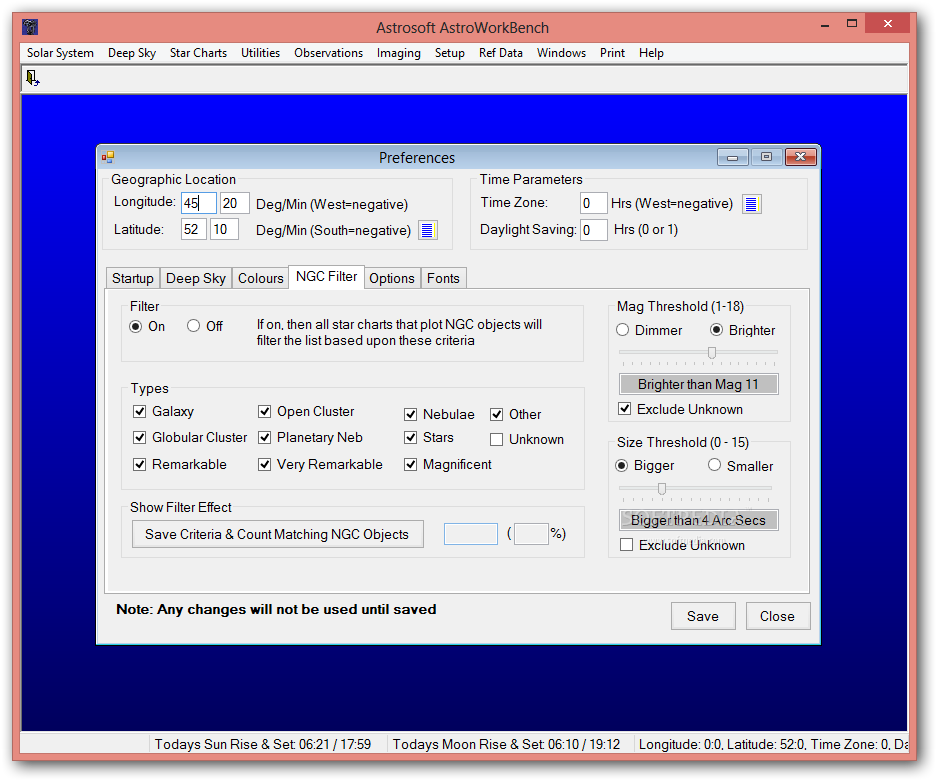This screenshot has width=937, height=781.
Task: Click Todays Sun Rise & Set status text
Action: coord(263,744)
